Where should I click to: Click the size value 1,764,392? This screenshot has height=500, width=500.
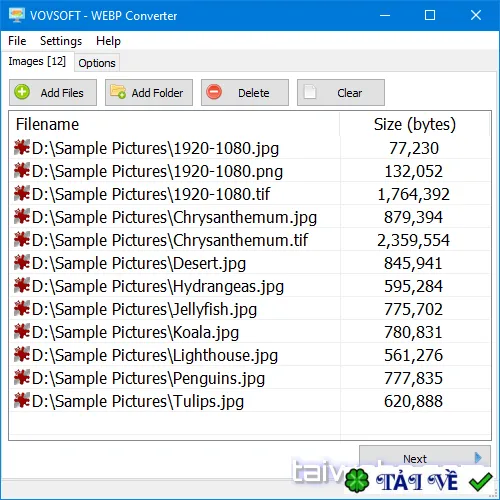pos(414,194)
